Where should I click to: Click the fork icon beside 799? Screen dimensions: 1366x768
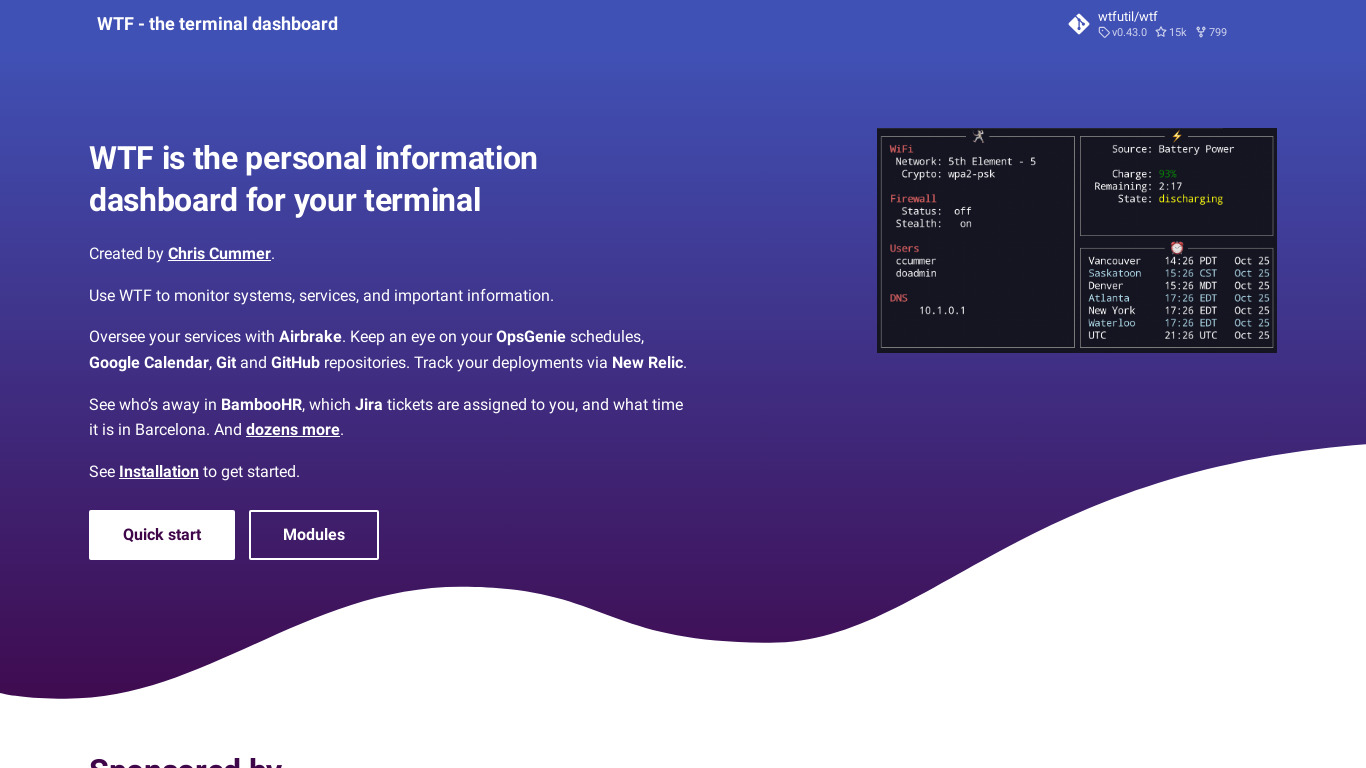tap(1201, 33)
